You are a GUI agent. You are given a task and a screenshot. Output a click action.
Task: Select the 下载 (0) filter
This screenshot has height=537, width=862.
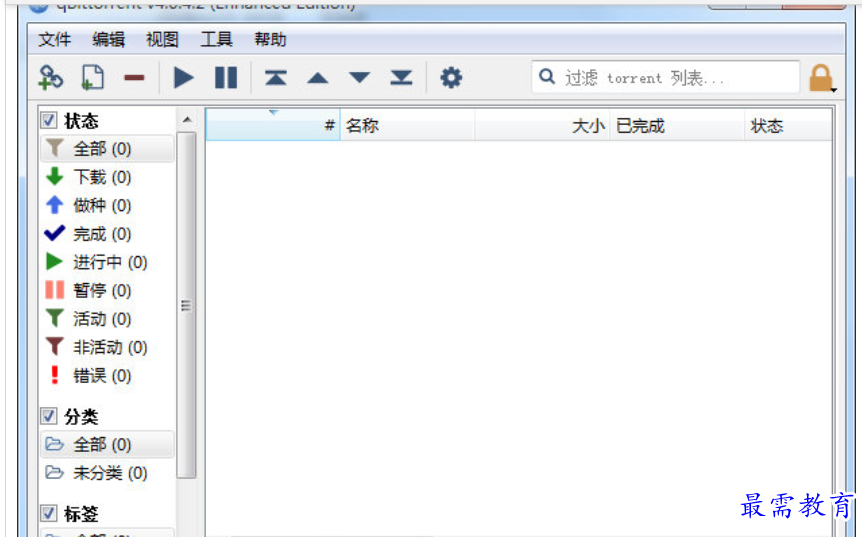pos(107,177)
